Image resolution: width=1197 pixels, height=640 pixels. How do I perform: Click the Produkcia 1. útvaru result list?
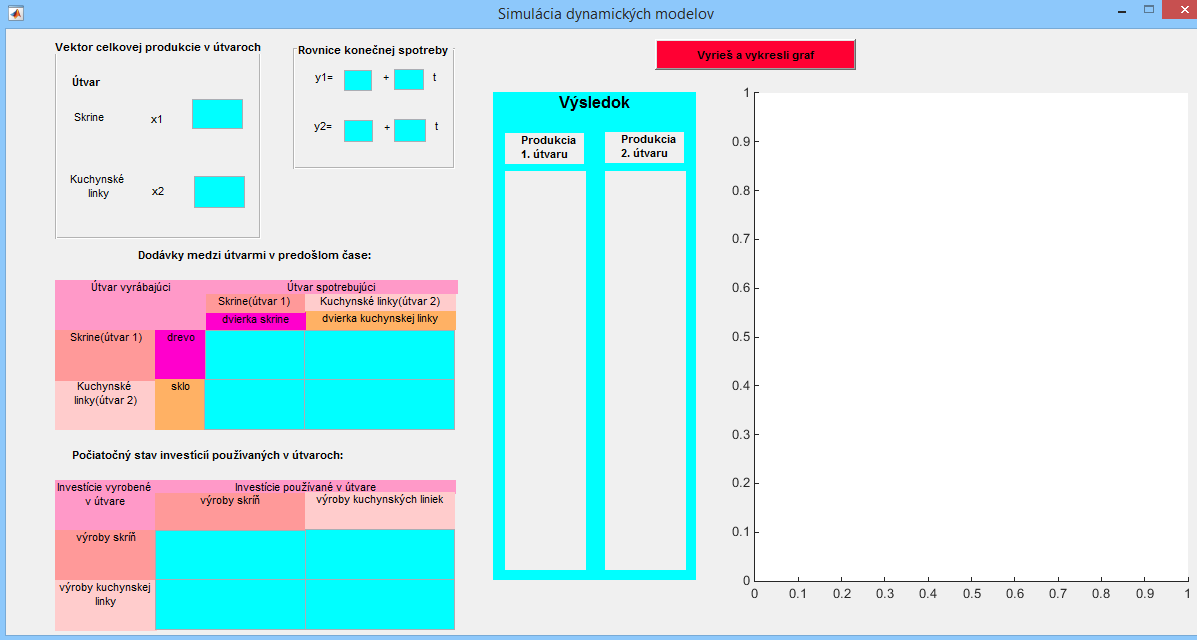point(545,370)
